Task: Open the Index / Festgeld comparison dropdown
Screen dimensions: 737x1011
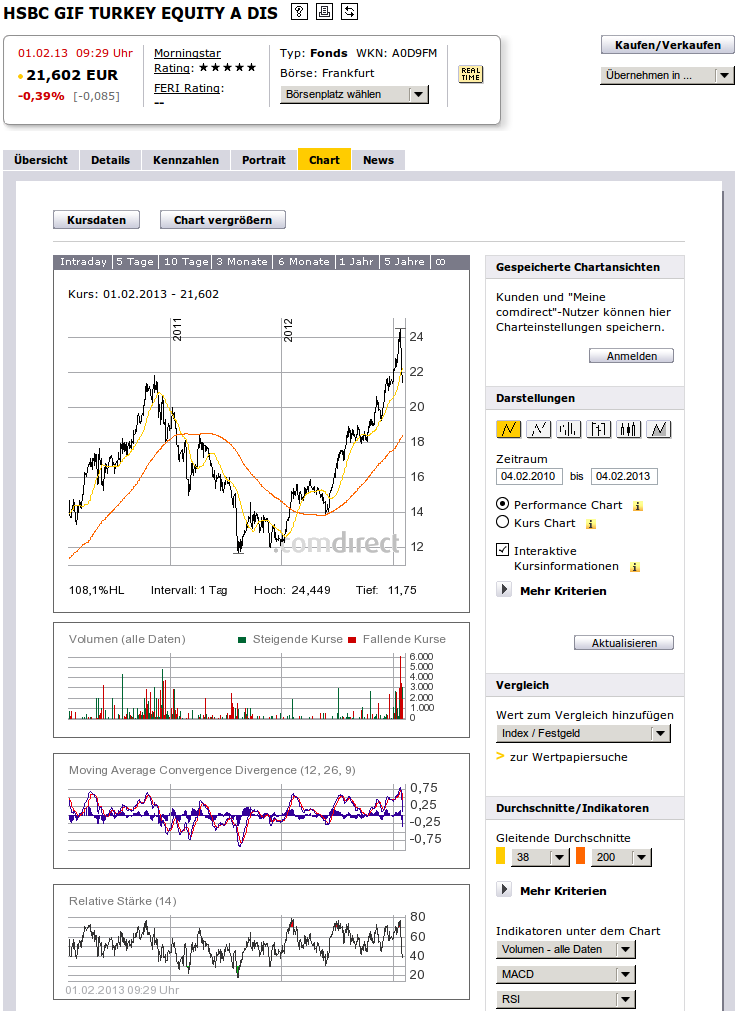Action: click(583, 734)
